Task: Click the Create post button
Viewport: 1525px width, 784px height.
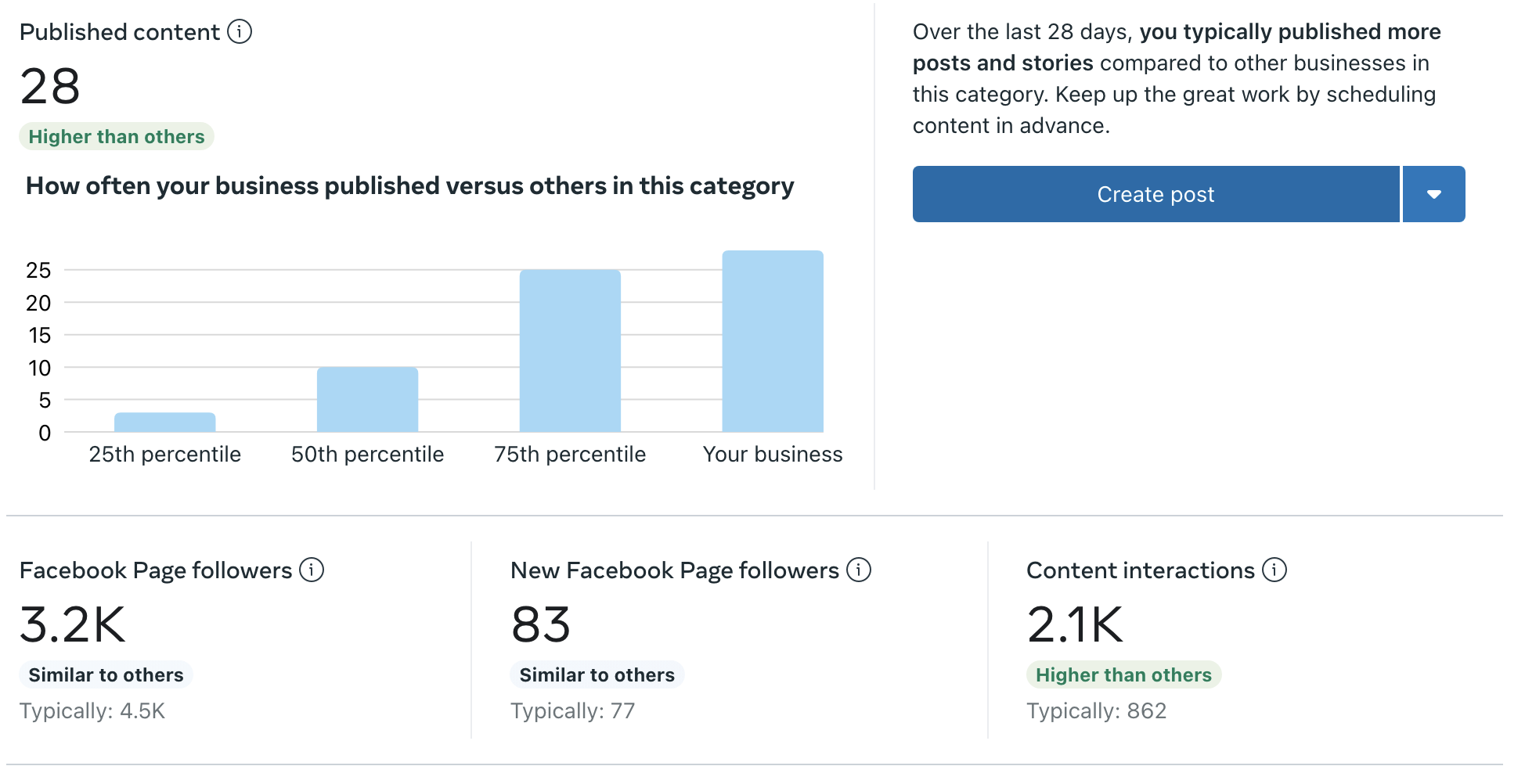Action: [x=1155, y=194]
